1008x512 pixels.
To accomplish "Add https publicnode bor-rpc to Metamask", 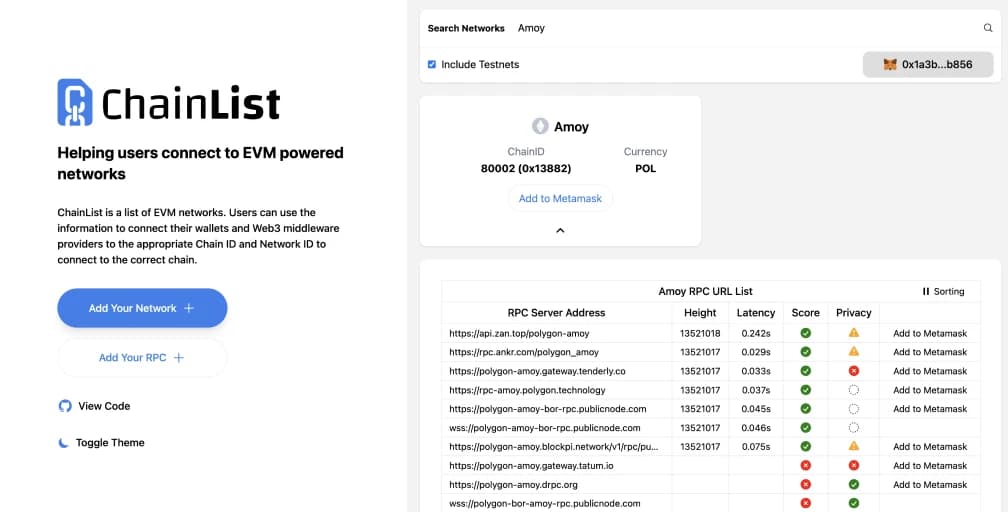I will click(930, 408).
